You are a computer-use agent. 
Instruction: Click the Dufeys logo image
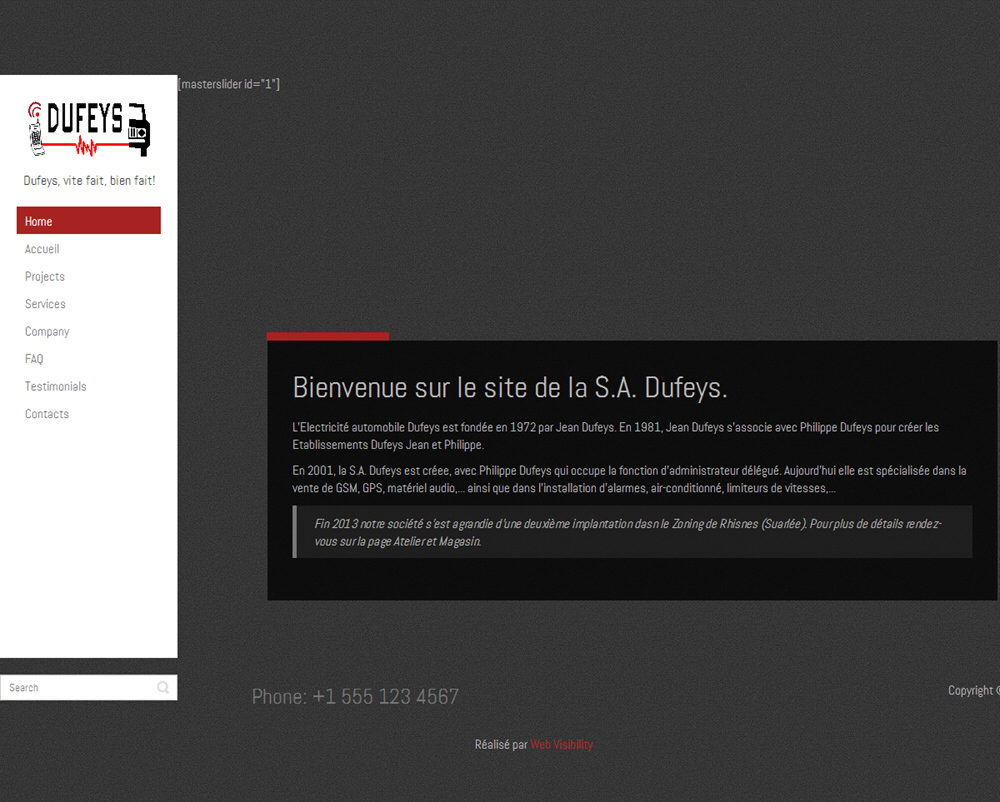[89, 128]
